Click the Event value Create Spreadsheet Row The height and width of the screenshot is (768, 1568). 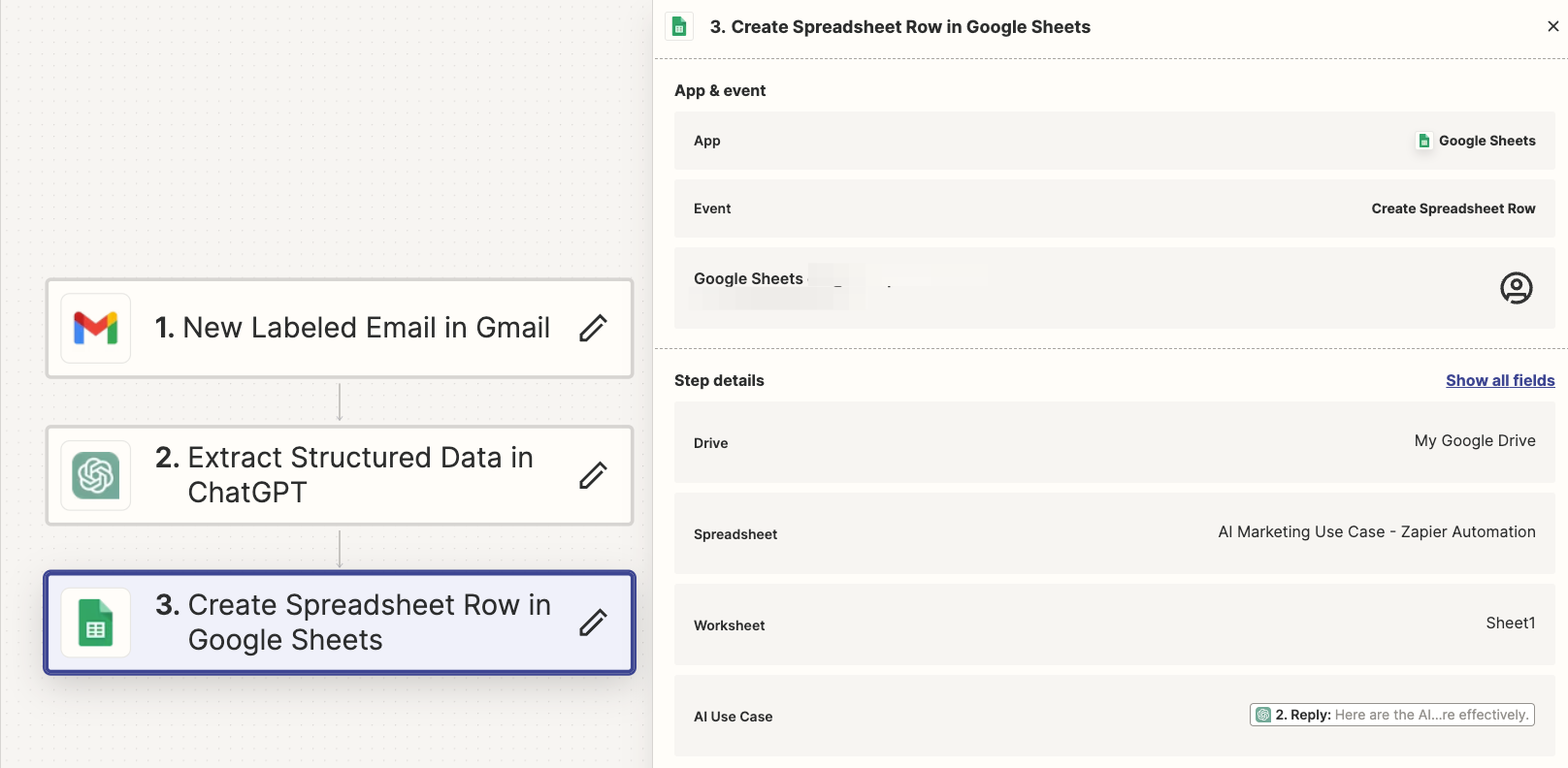click(1453, 208)
